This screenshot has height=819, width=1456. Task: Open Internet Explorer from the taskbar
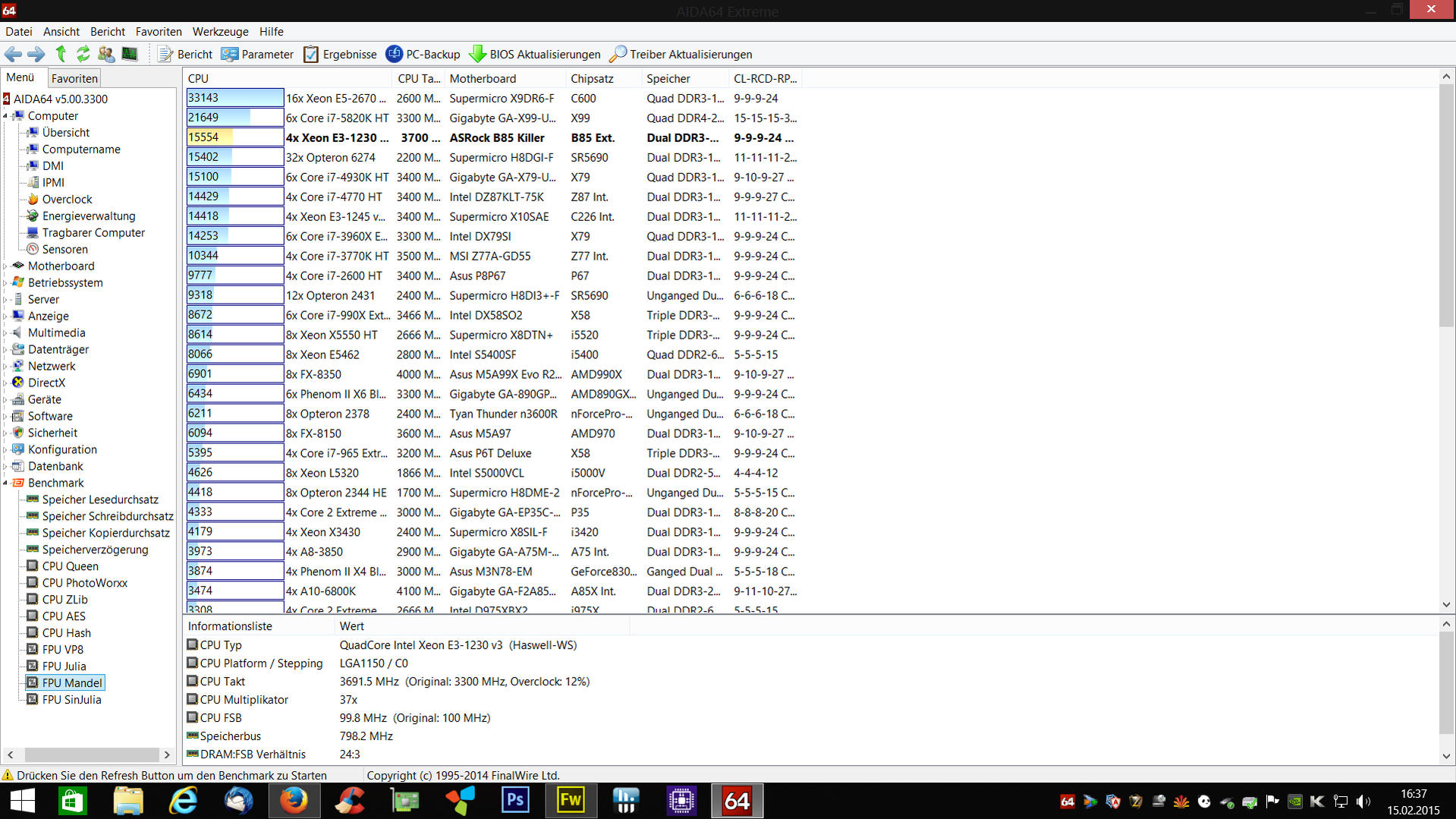184,801
